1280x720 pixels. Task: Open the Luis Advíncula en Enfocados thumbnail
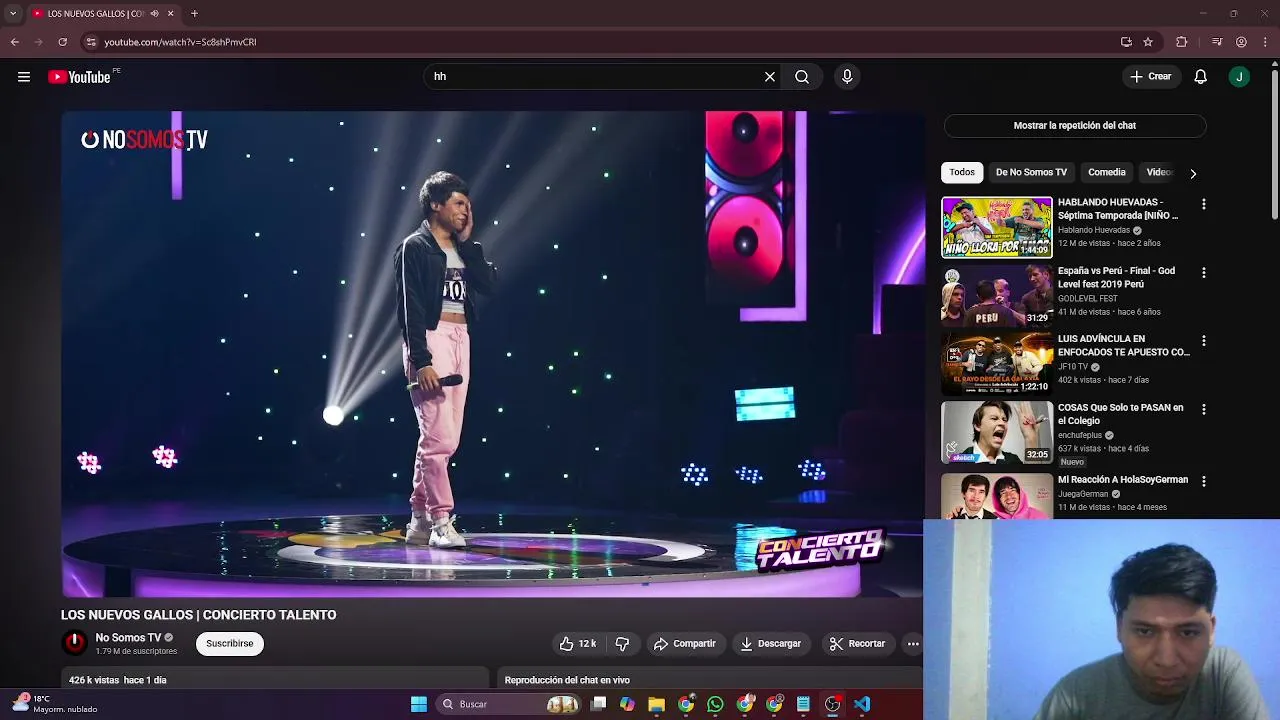[997, 364]
